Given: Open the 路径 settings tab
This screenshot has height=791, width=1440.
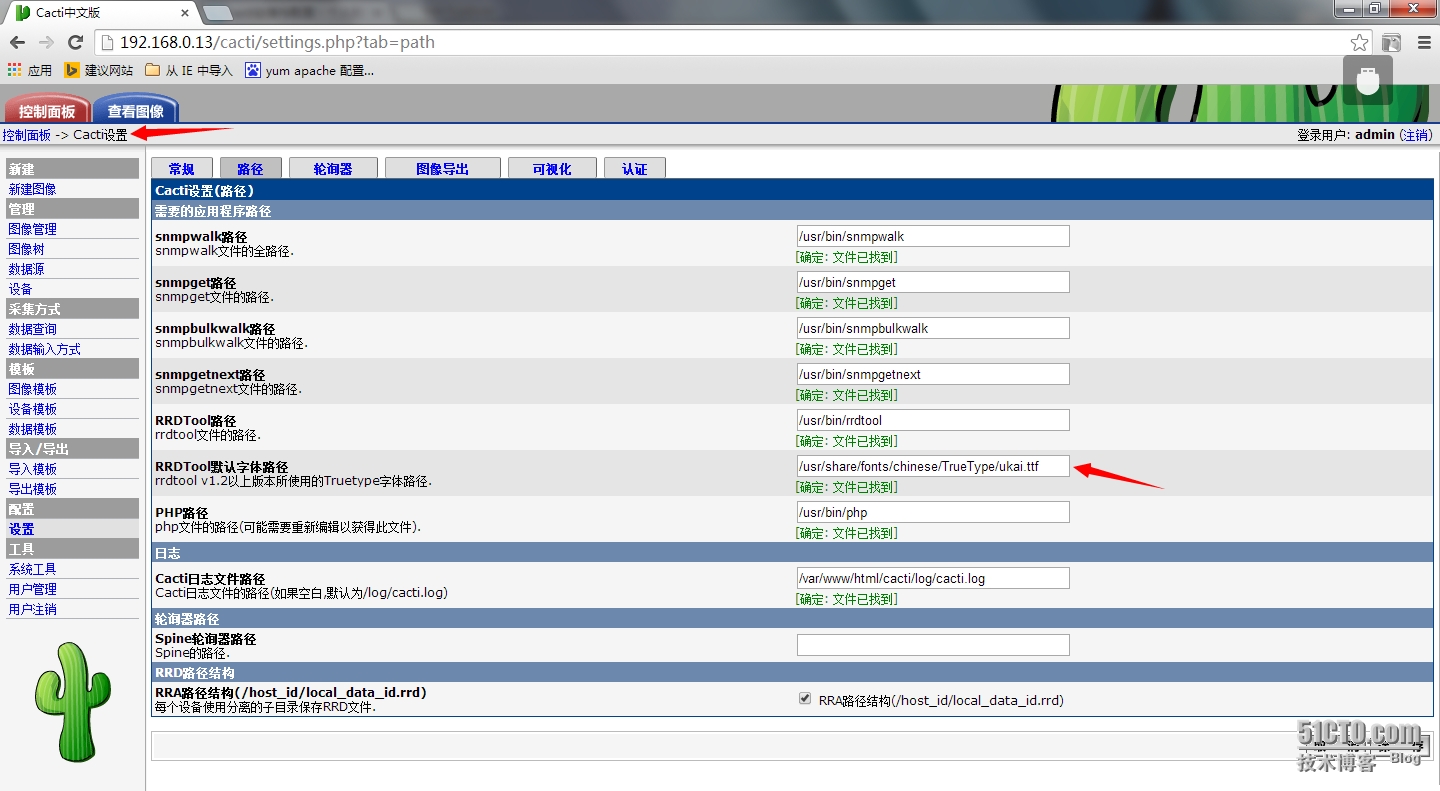Looking at the screenshot, I should 250,168.
